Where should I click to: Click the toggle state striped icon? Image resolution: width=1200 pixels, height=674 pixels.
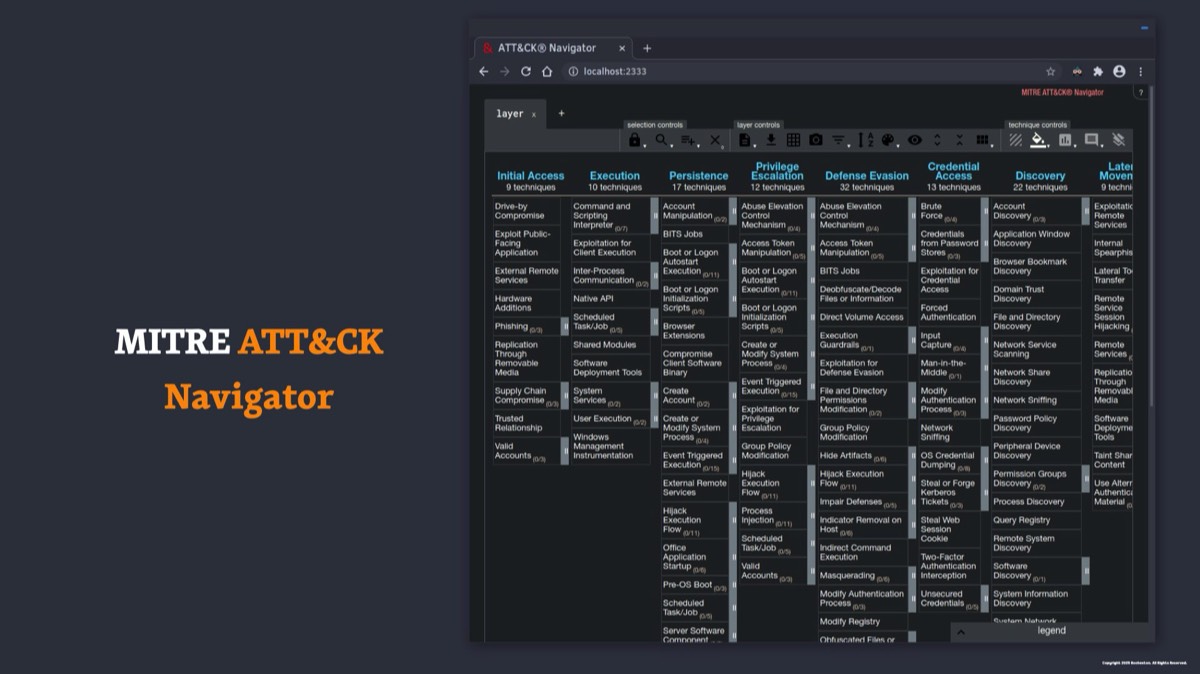coord(1015,141)
